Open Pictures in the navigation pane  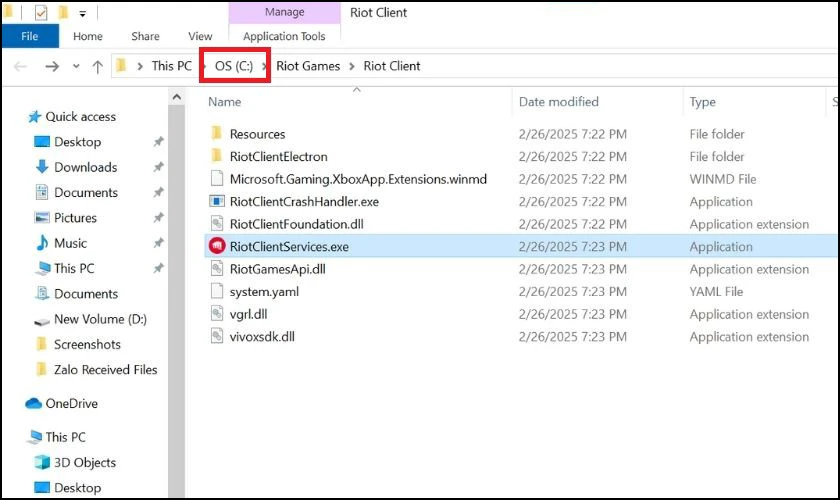[x=75, y=218]
